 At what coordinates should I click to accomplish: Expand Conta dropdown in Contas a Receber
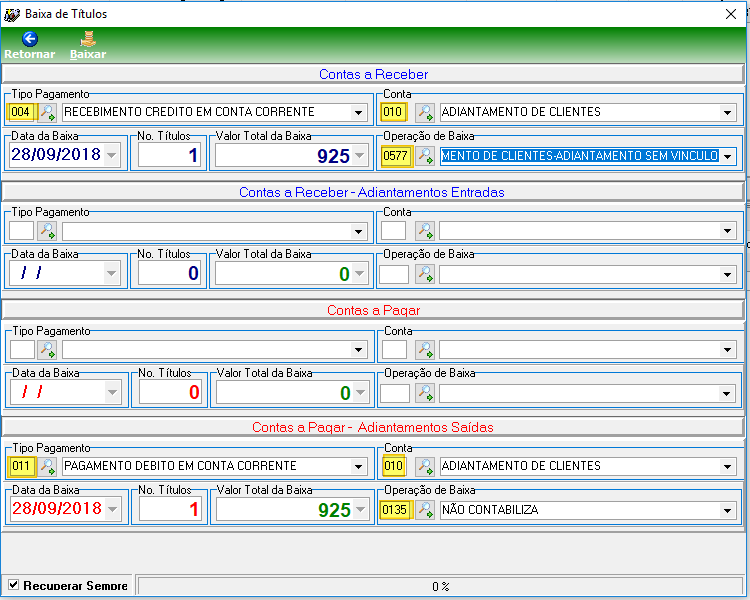pos(727,112)
